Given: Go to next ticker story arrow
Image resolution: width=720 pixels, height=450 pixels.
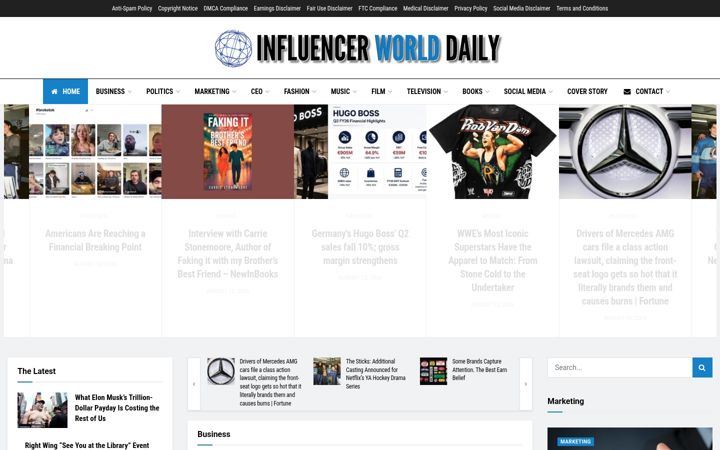Looking at the screenshot, I should (526, 384).
